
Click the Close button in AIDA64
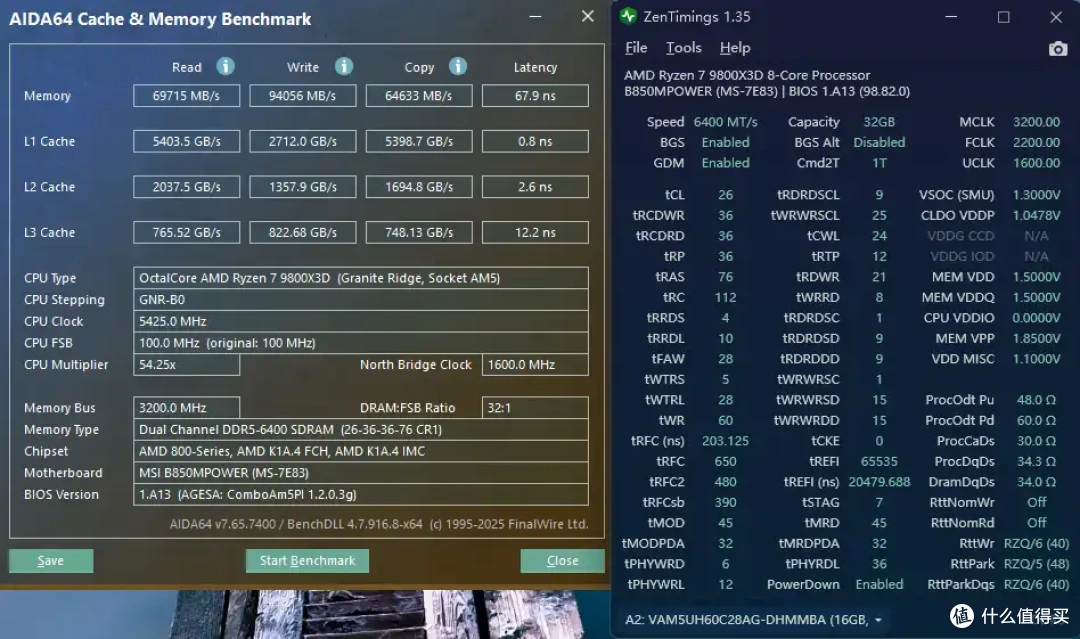click(562, 561)
